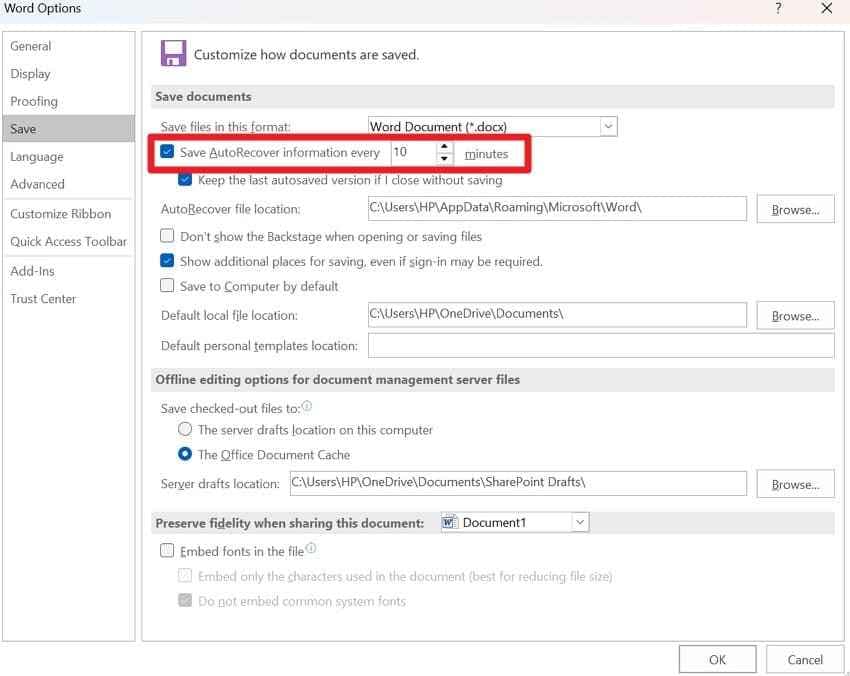850x676 pixels.
Task: Click the Word document icon beside Document1
Action: [x=448, y=522]
